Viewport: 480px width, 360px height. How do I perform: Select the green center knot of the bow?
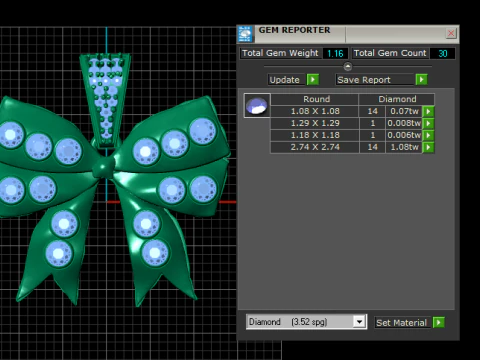104,166
